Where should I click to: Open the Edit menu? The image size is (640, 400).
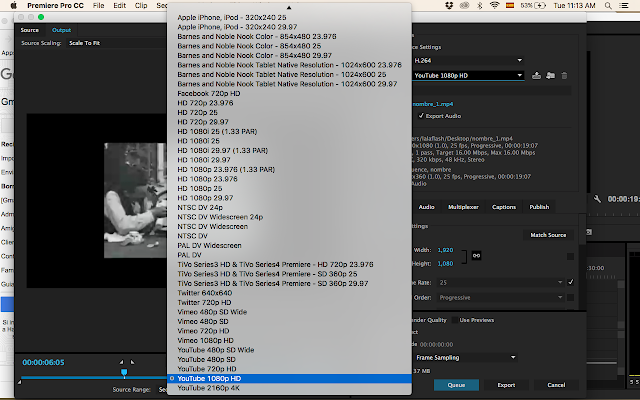[120, 5]
